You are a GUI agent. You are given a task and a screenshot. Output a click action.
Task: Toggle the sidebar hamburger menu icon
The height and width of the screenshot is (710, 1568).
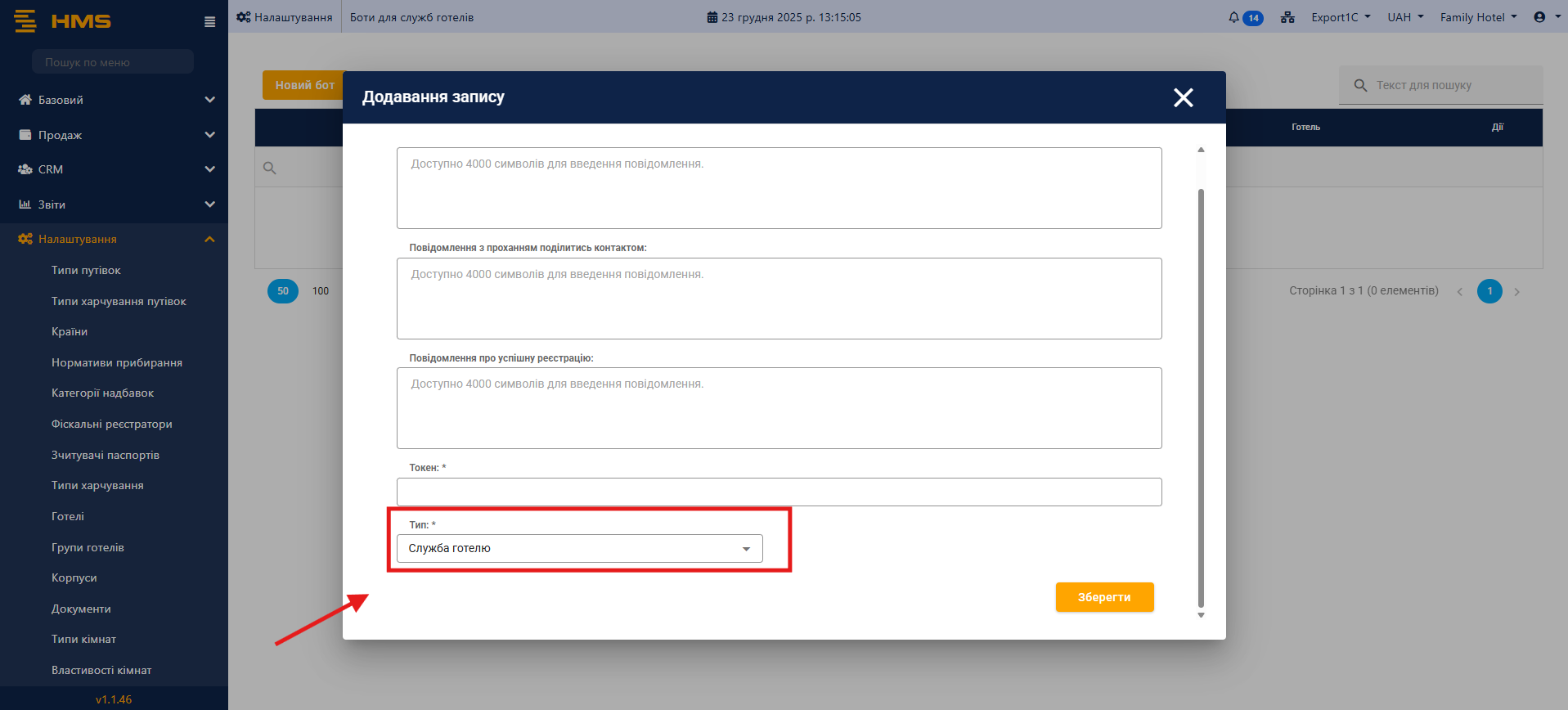(x=210, y=22)
